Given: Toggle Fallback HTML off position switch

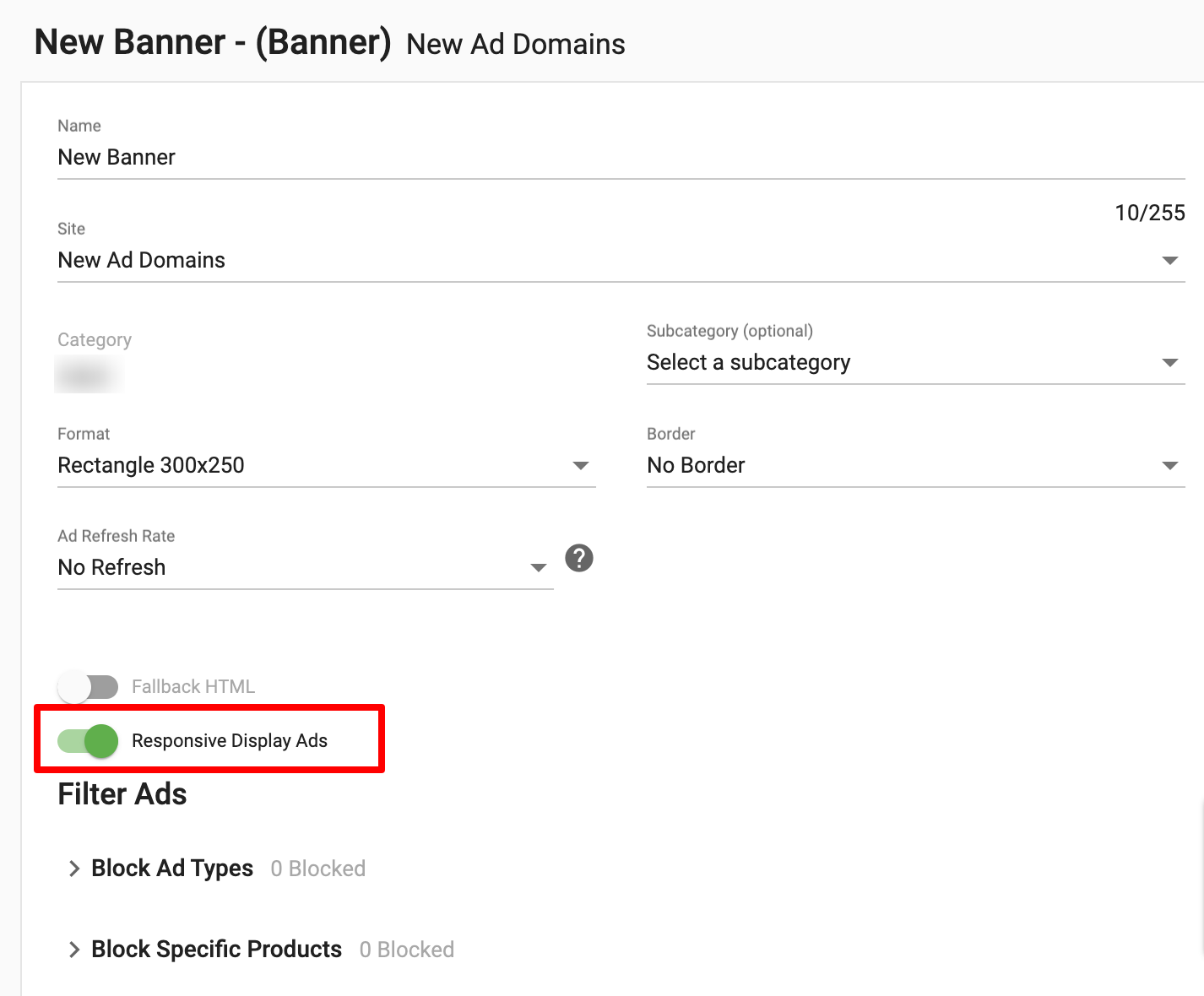Looking at the screenshot, I should click(89, 686).
